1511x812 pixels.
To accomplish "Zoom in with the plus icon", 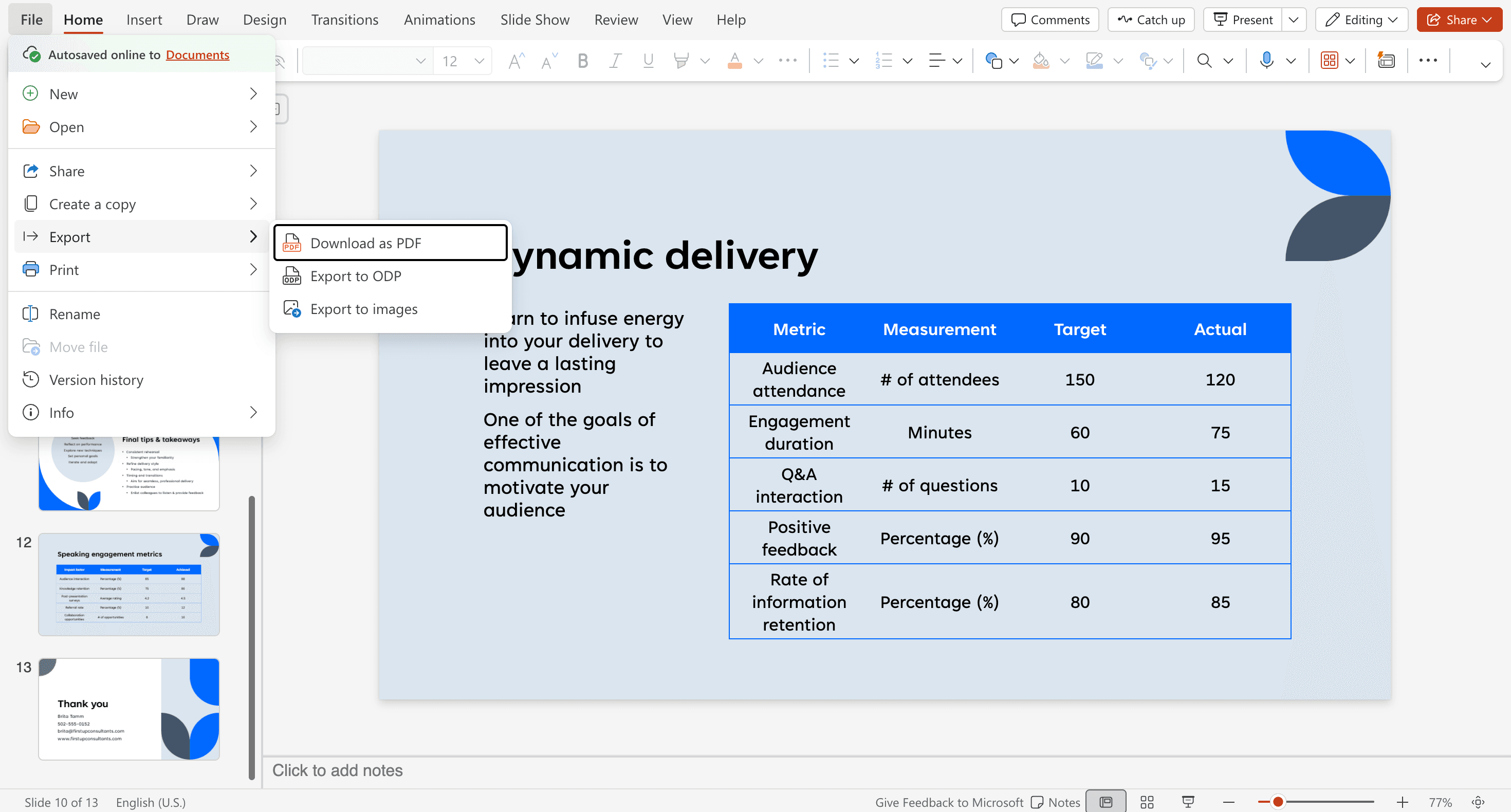I will click(1403, 802).
